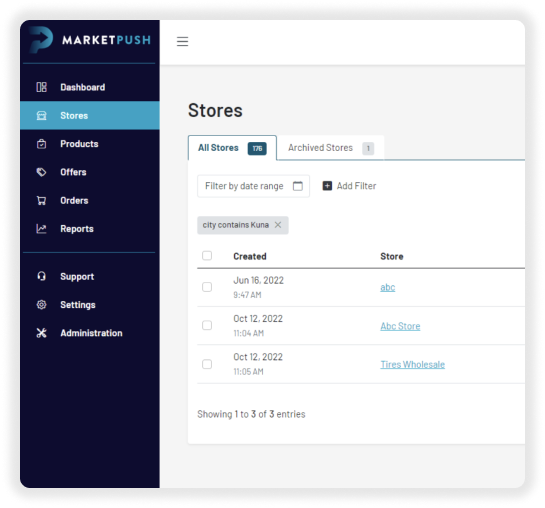Click the Add Filter button
The image size is (545, 508).
click(349, 186)
